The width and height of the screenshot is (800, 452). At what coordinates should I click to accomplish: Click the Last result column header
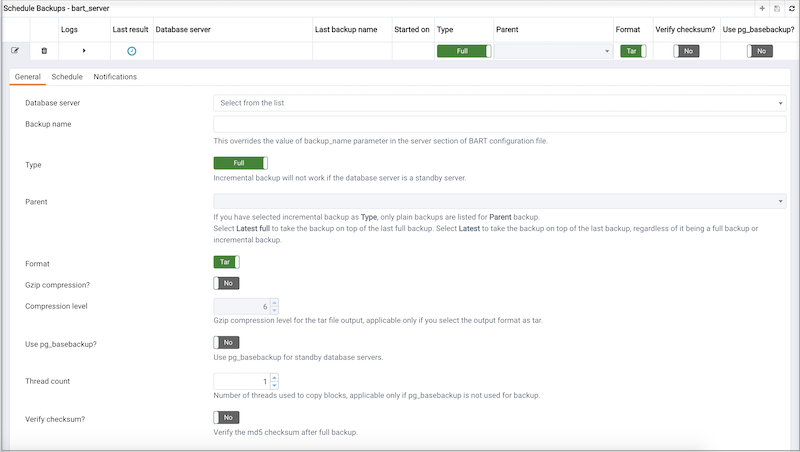(x=130, y=30)
